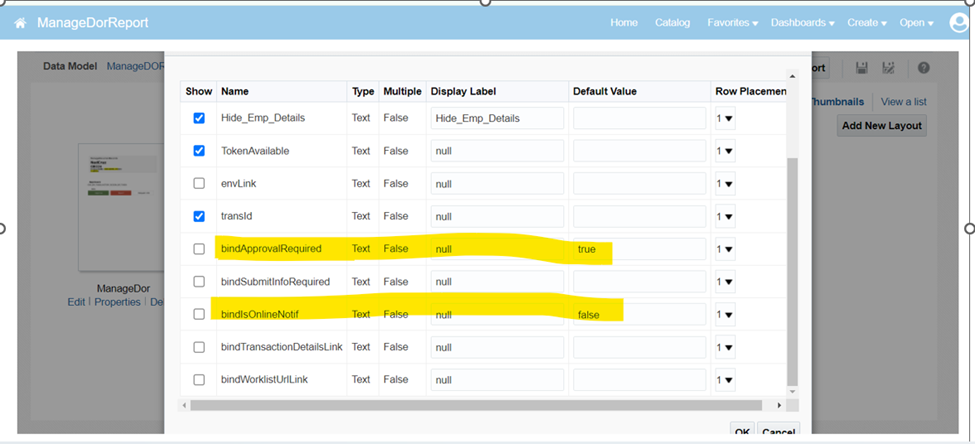
Task: Click Edit link under ManageDor layout
Action: pyautogui.click(x=76, y=302)
